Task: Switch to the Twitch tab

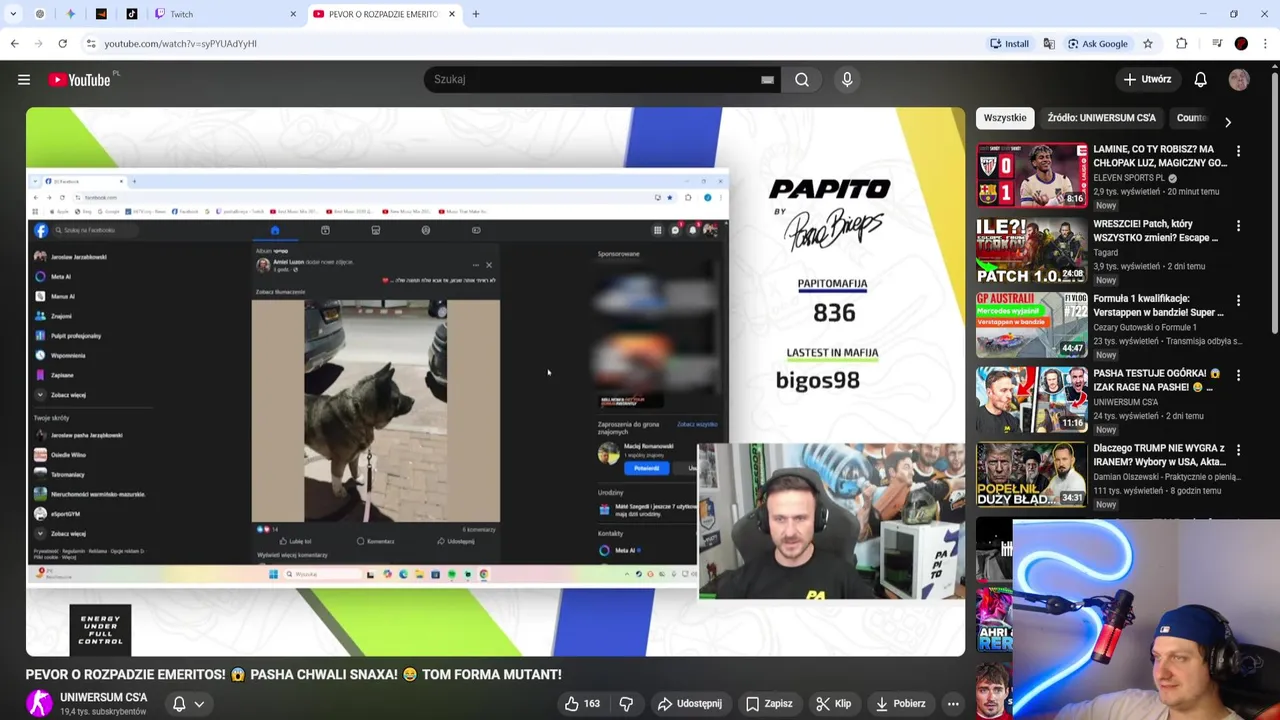Action: click(225, 14)
